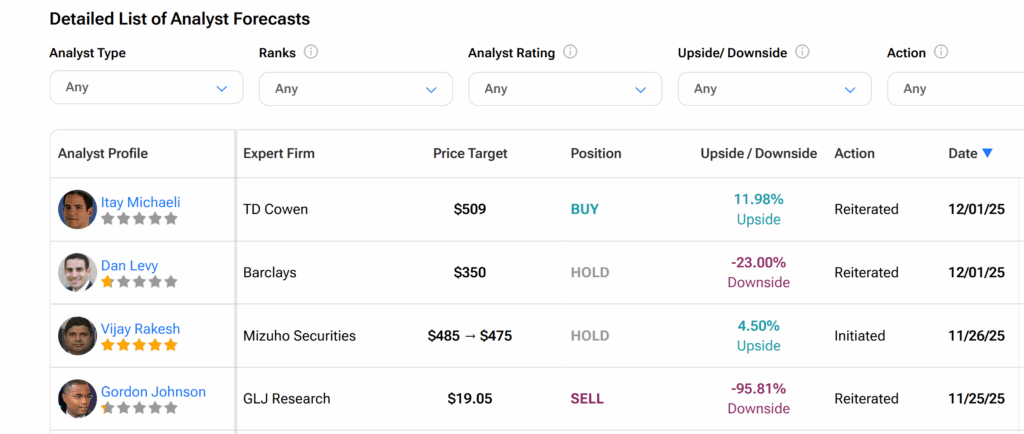Click info icon beside Upside/ Downside filter
This screenshot has width=1024, height=434.
coord(802,53)
